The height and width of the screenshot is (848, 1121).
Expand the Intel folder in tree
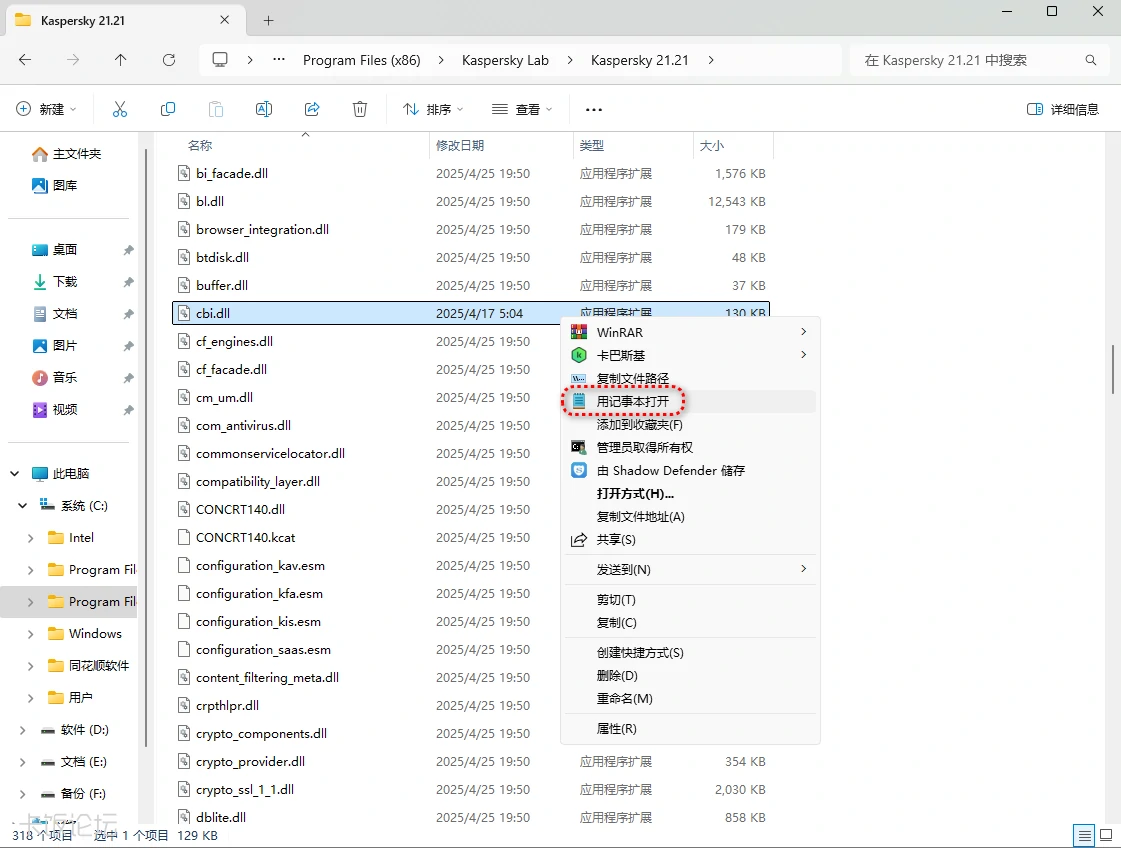pyautogui.click(x=31, y=538)
